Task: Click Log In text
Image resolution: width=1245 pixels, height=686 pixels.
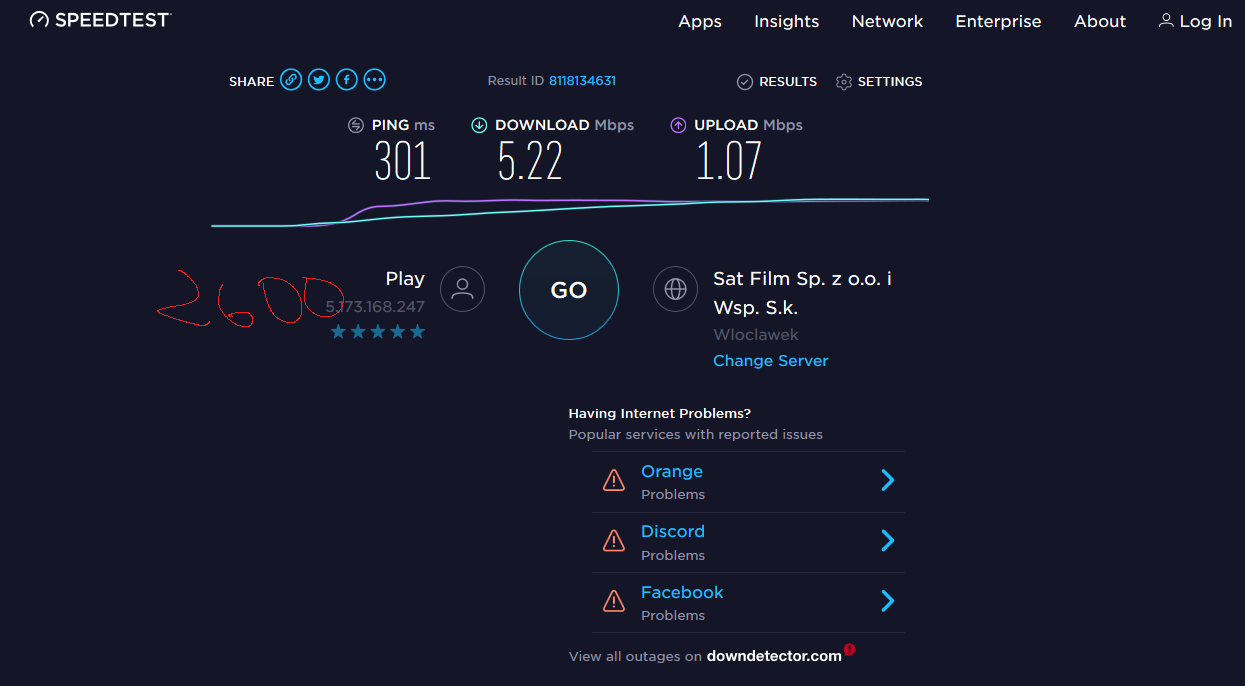Action: tap(1206, 22)
